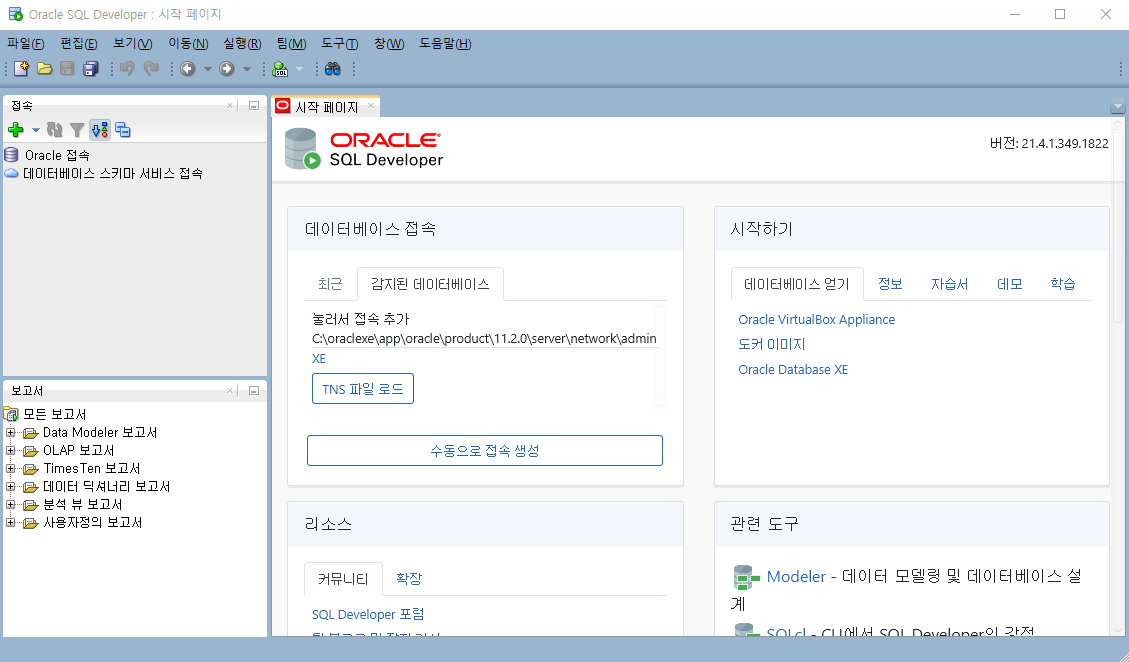Screen dimensions: 1129x662
Task: Open the 도구(T) menu
Action: point(339,44)
